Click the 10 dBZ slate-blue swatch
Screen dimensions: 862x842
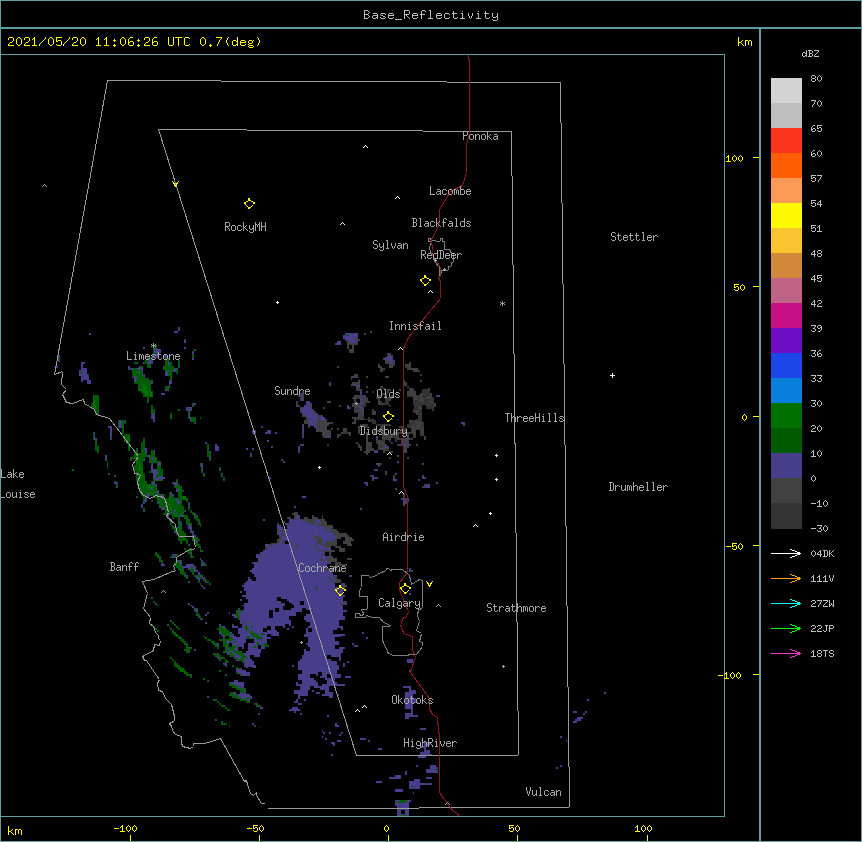tap(786, 466)
